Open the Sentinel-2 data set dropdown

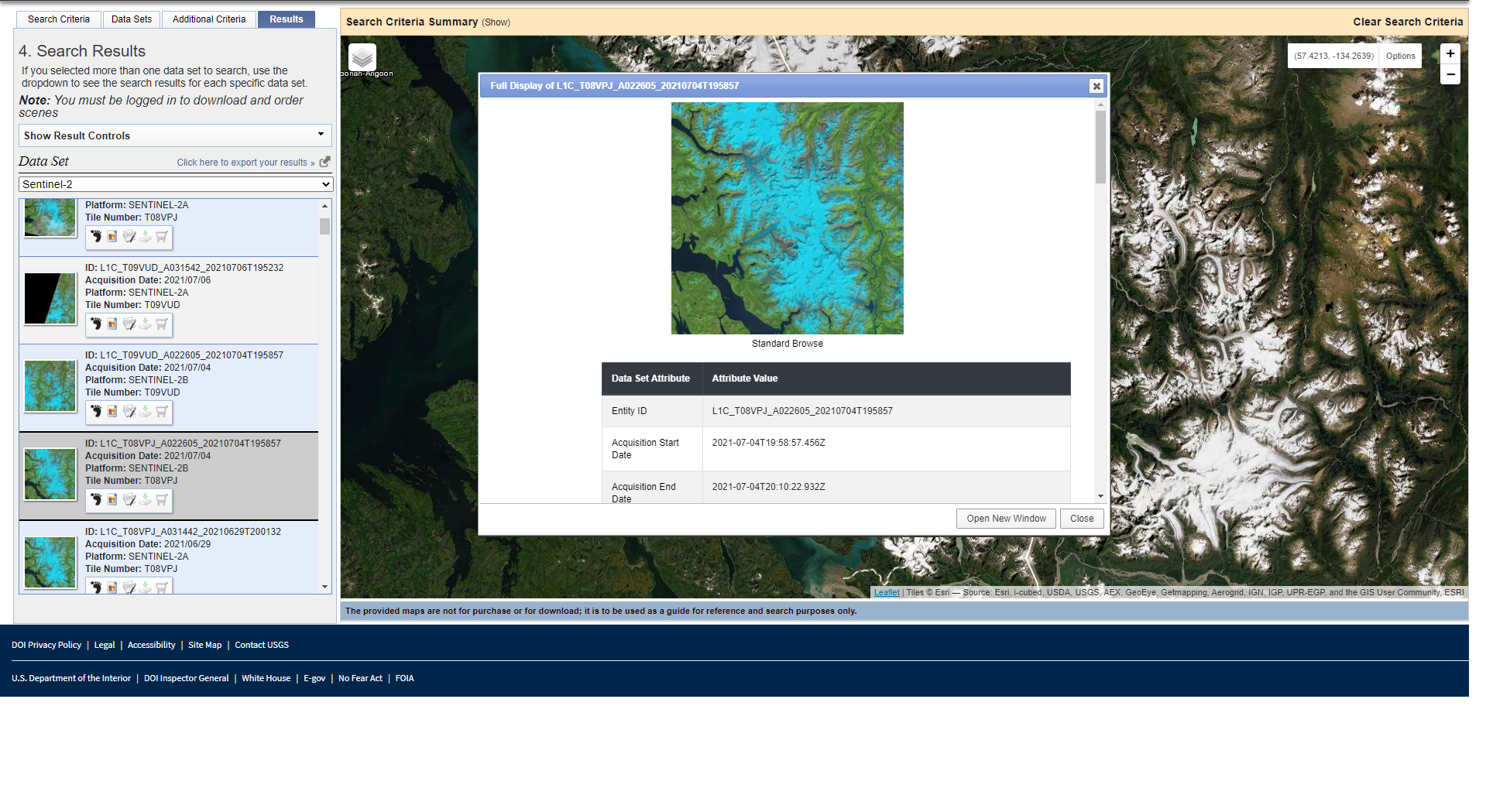tap(174, 183)
